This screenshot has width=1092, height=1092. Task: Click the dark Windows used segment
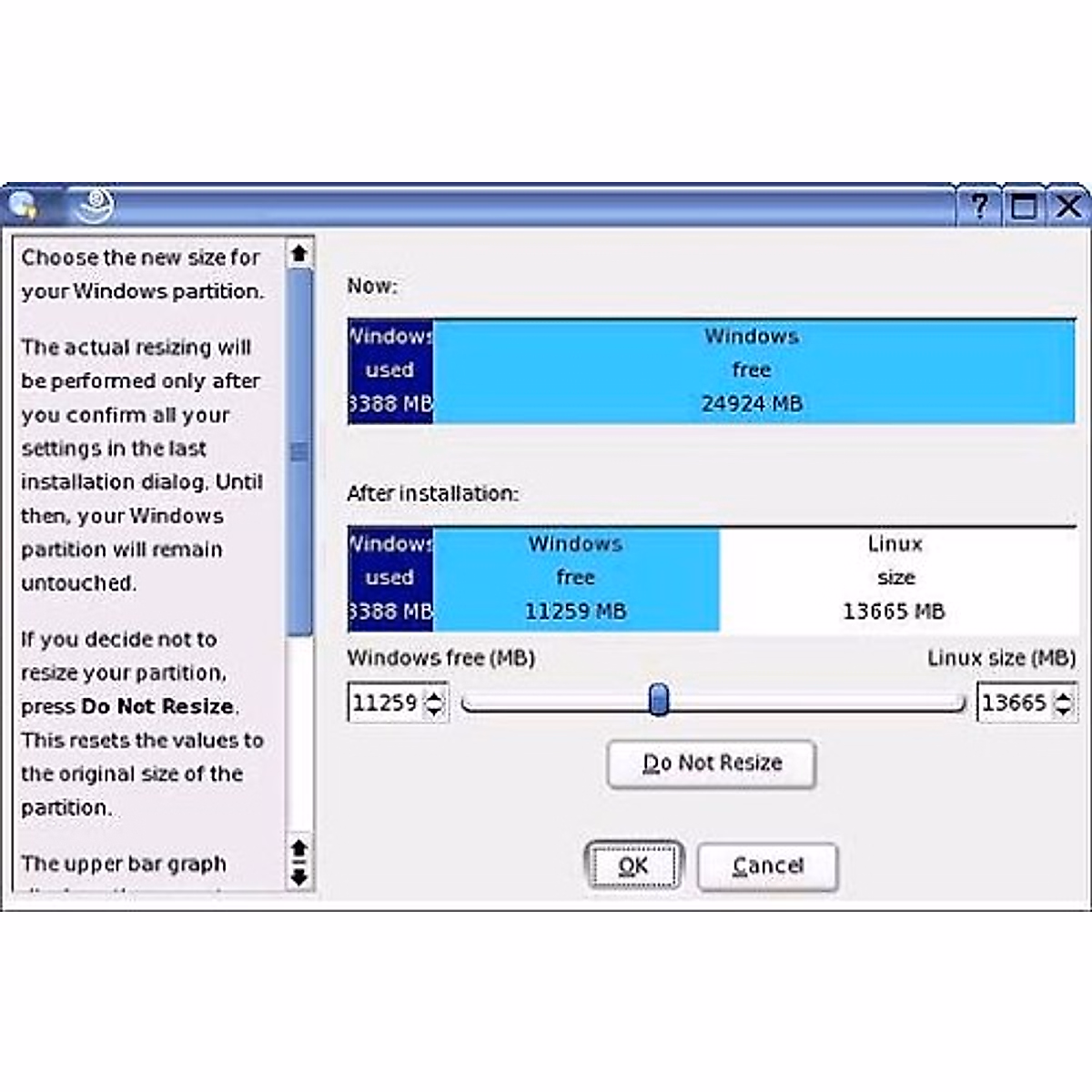tap(389, 577)
